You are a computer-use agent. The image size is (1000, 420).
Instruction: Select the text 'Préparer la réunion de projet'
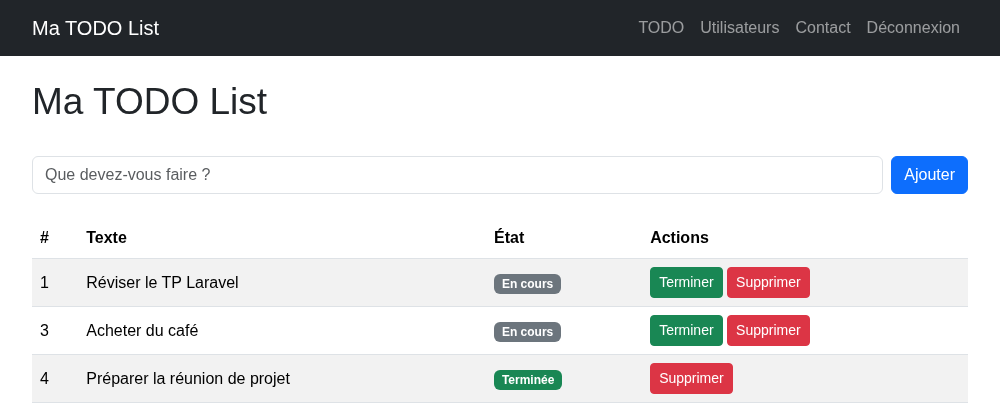coord(188,379)
